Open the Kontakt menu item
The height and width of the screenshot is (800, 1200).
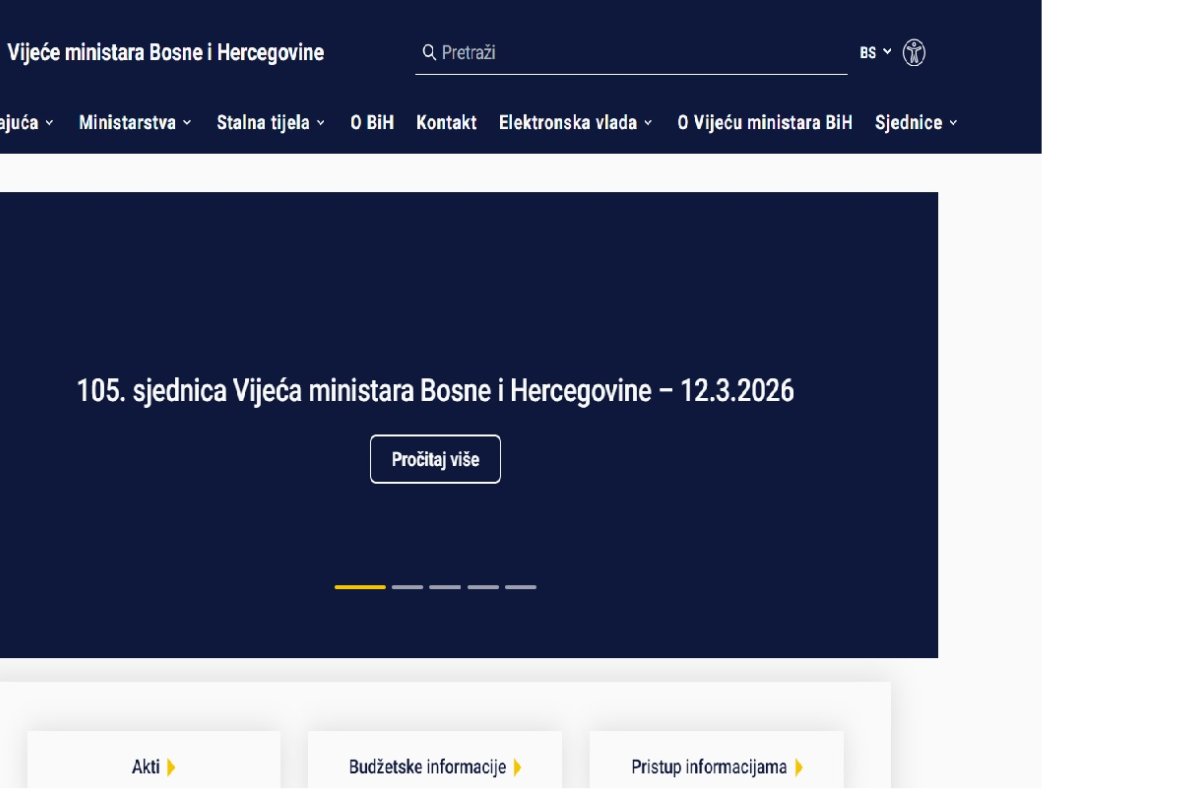pos(446,122)
